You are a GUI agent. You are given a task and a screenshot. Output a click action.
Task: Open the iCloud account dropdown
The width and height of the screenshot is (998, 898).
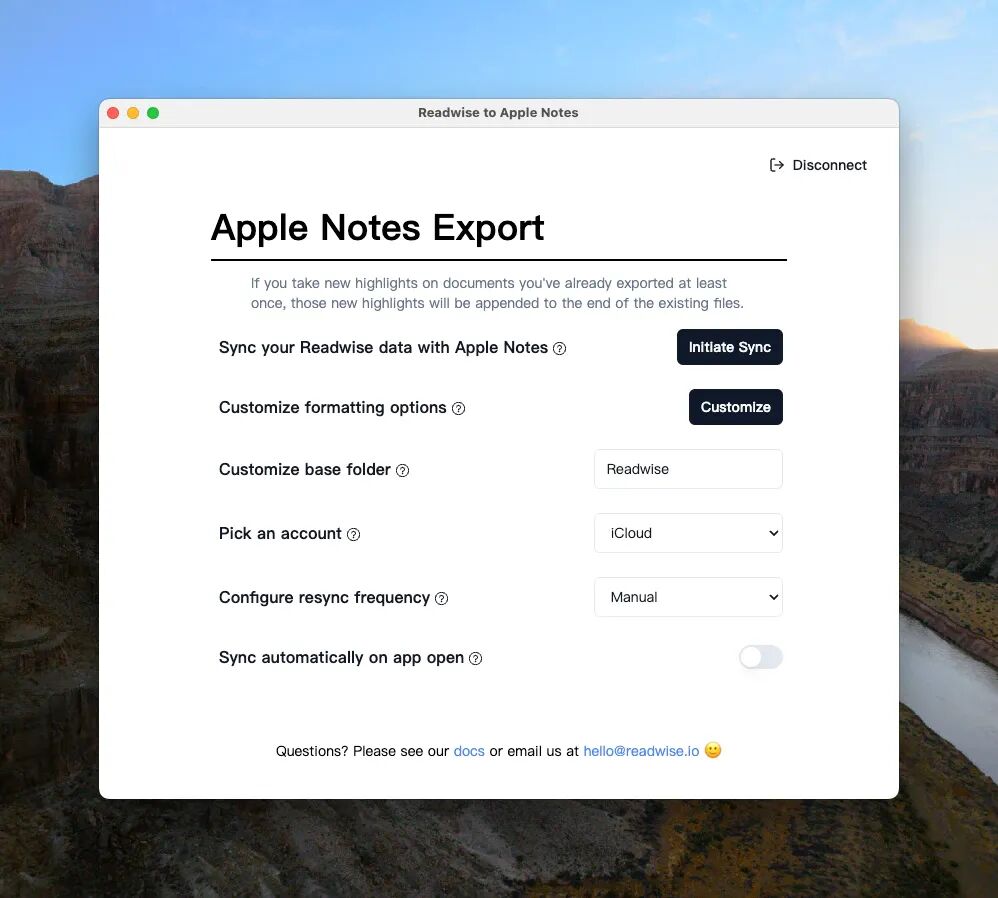click(x=688, y=533)
